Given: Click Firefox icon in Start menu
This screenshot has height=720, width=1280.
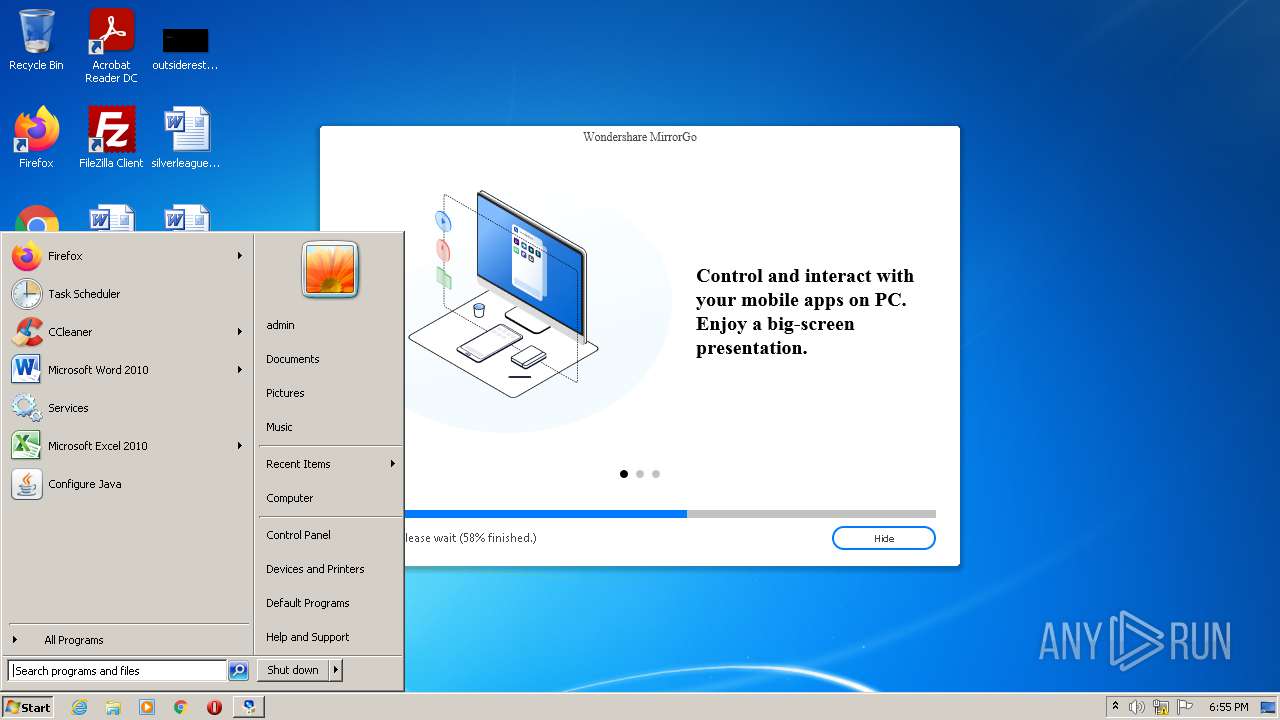Looking at the screenshot, I should pyautogui.click(x=27, y=256).
